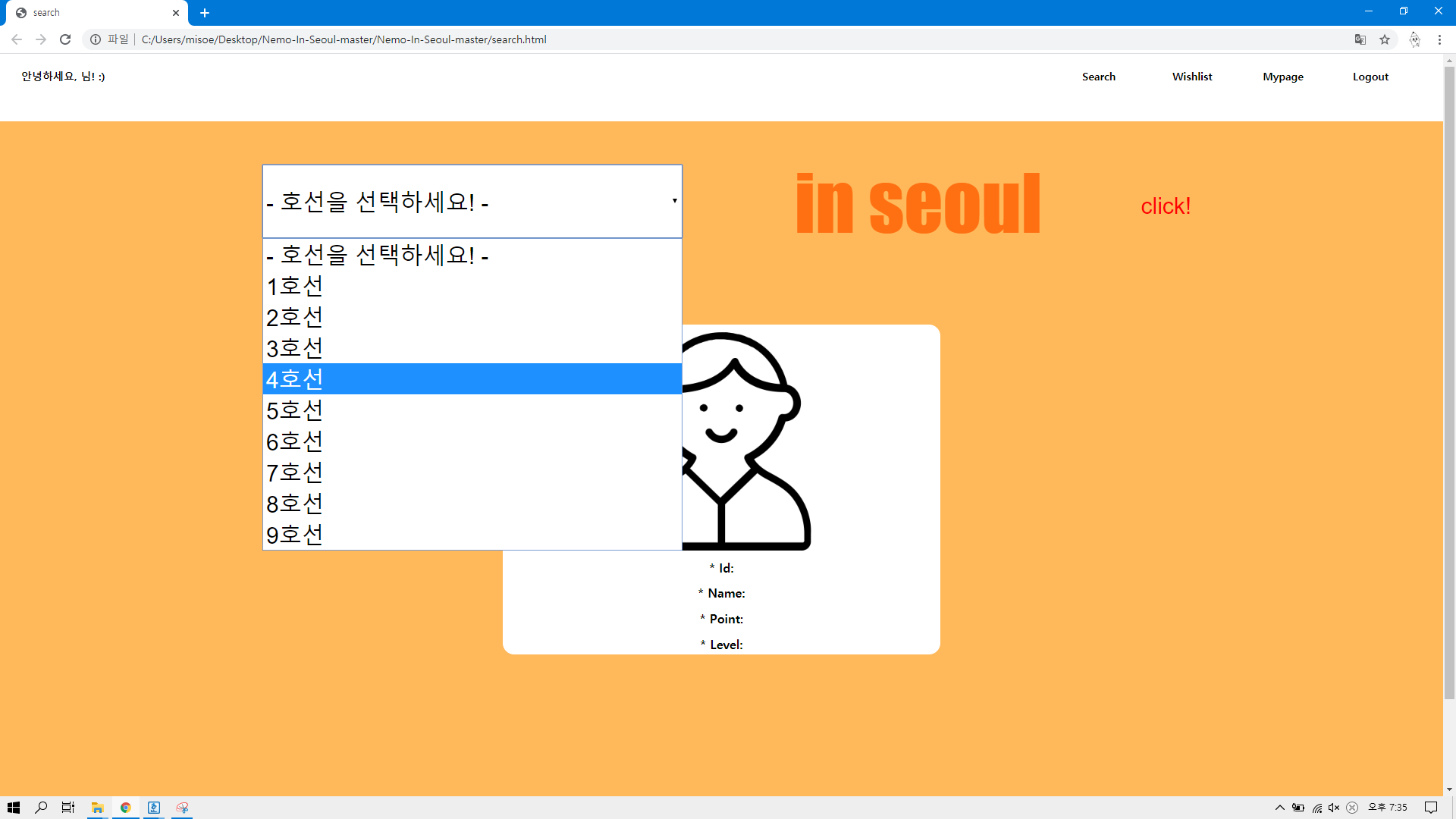Open the Search nav item
This screenshot has height=819, width=1456.
click(1099, 77)
